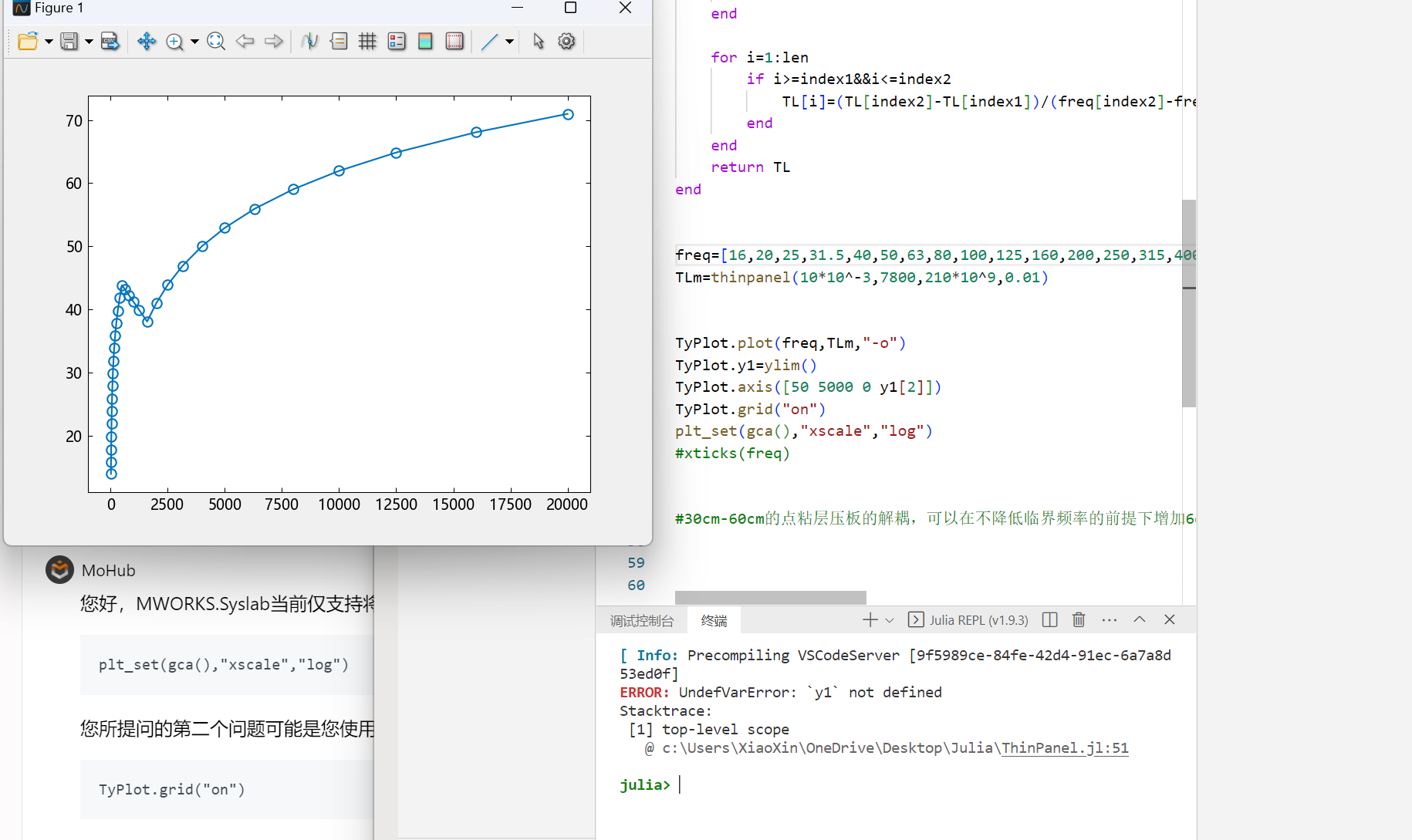This screenshot has height=840, width=1412.
Task: Click the 'for i=1:len' line in editor
Action: click(759, 58)
